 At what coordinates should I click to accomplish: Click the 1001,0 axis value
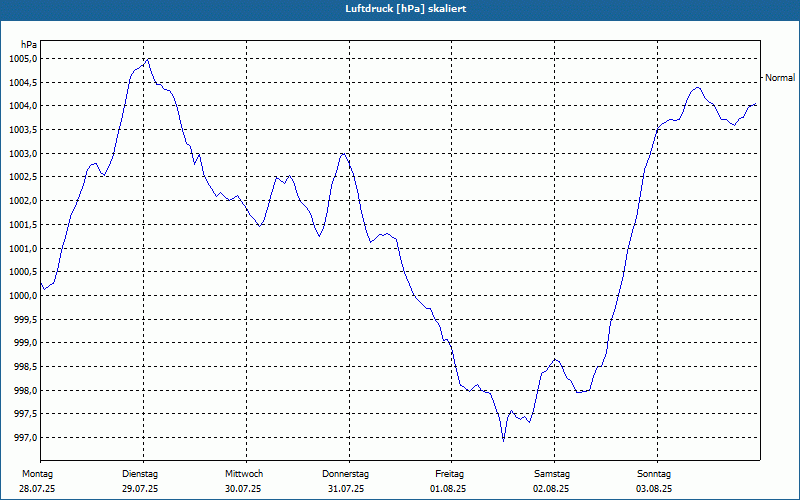[23, 248]
